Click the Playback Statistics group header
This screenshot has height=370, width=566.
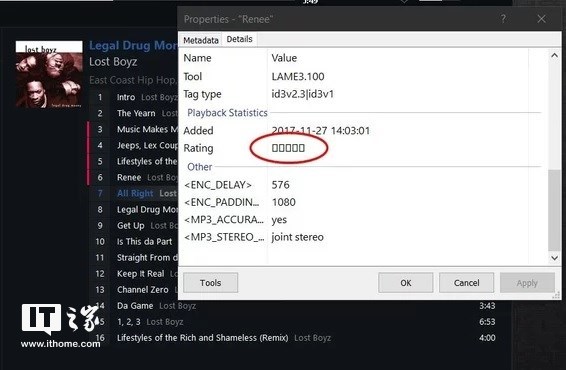(227, 113)
